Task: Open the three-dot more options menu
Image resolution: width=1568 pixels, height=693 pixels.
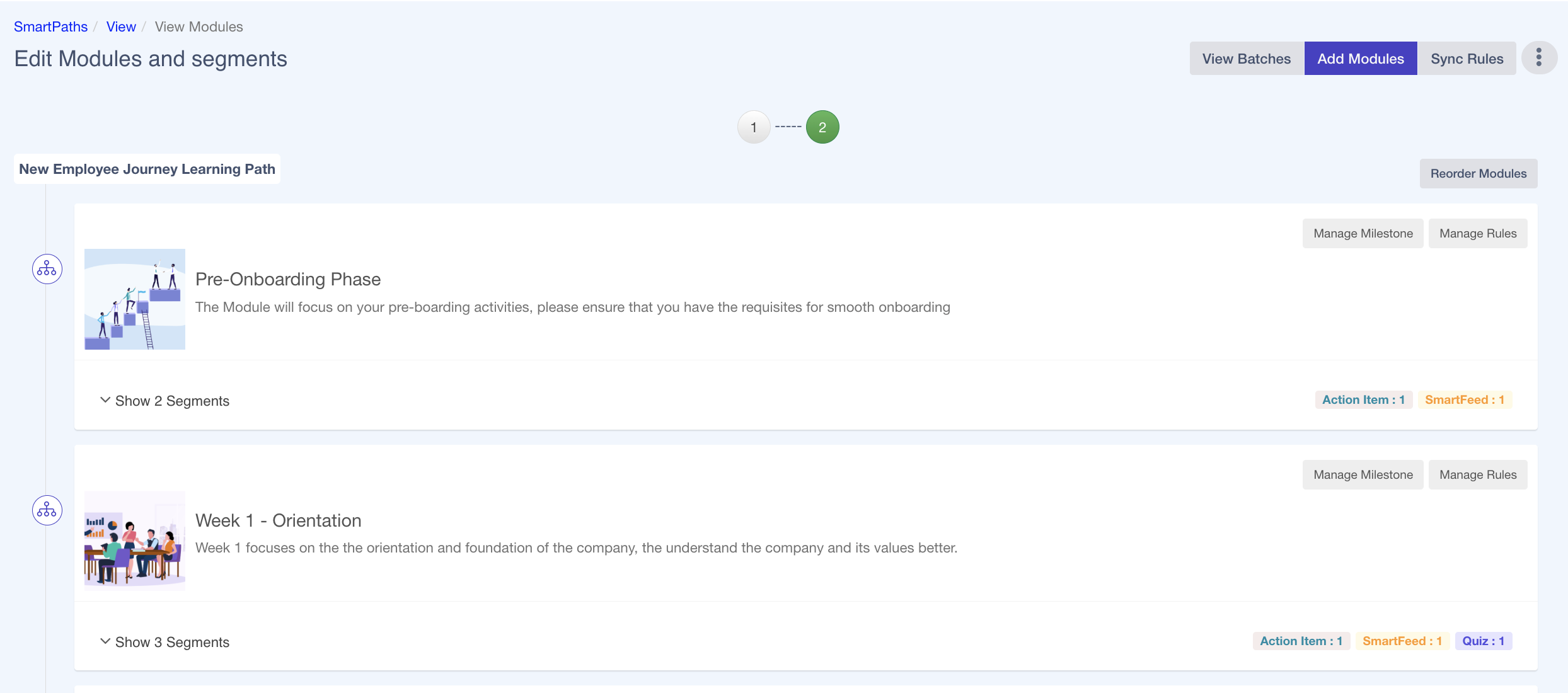Action: tap(1538, 58)
